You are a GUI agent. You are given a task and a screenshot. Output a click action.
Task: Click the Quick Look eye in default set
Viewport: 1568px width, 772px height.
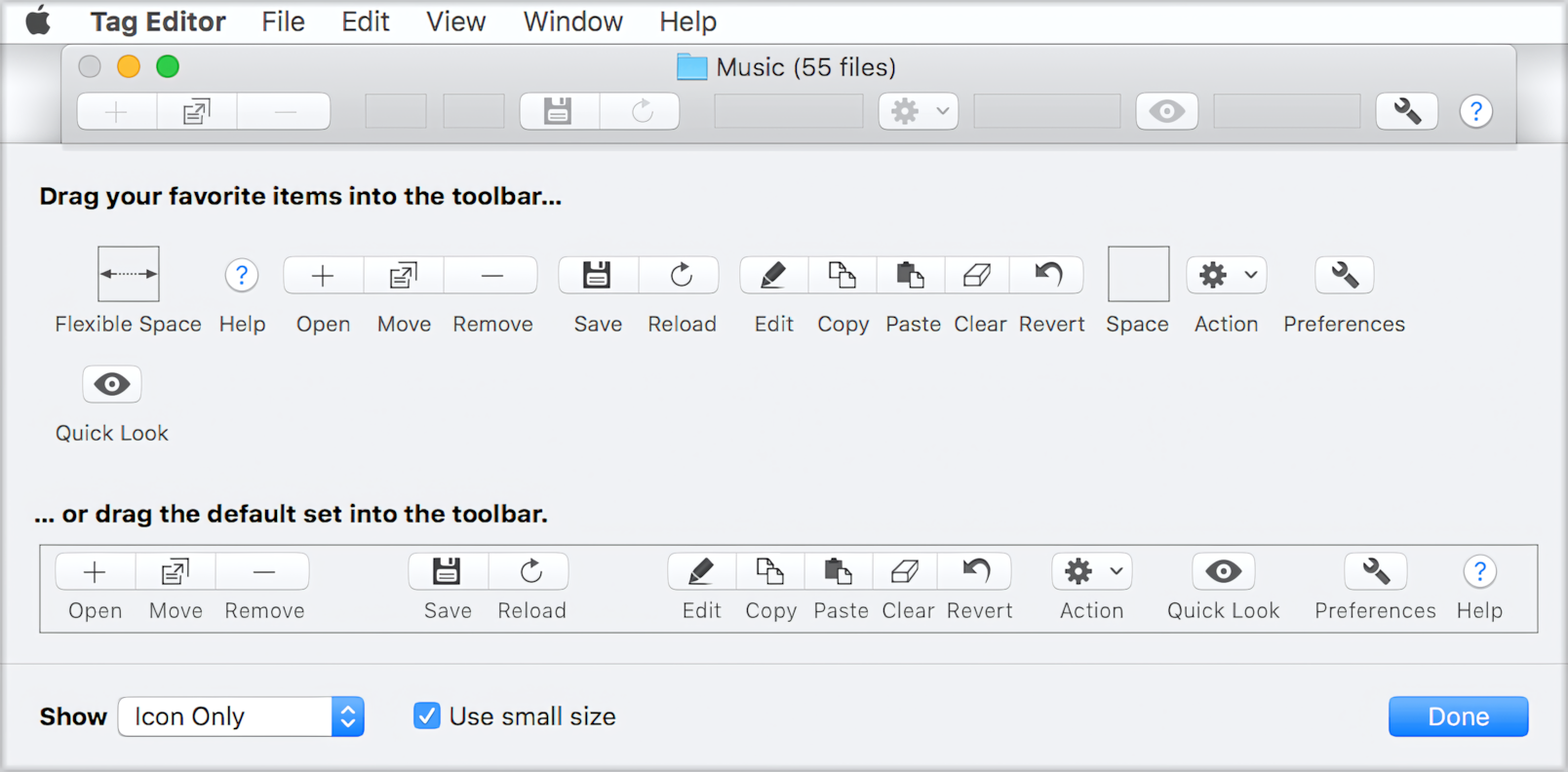point(1224,572)
